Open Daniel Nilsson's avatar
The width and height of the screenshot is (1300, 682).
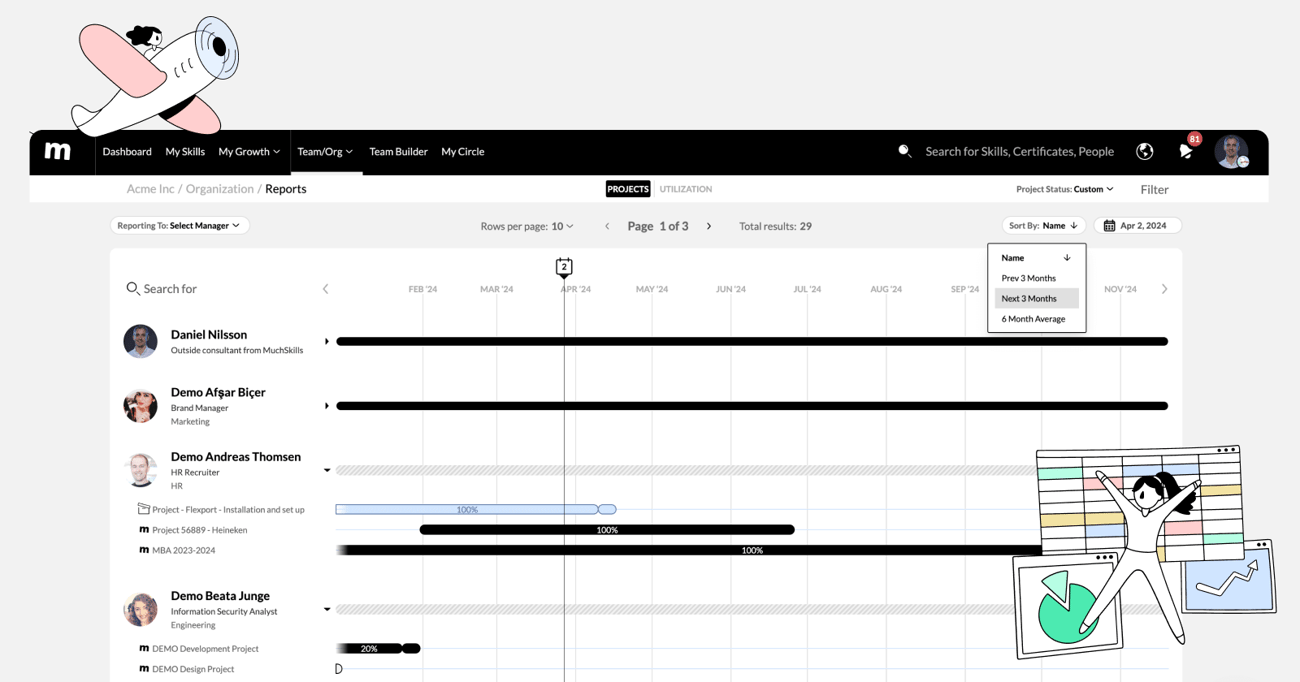[x=140, y=341]
